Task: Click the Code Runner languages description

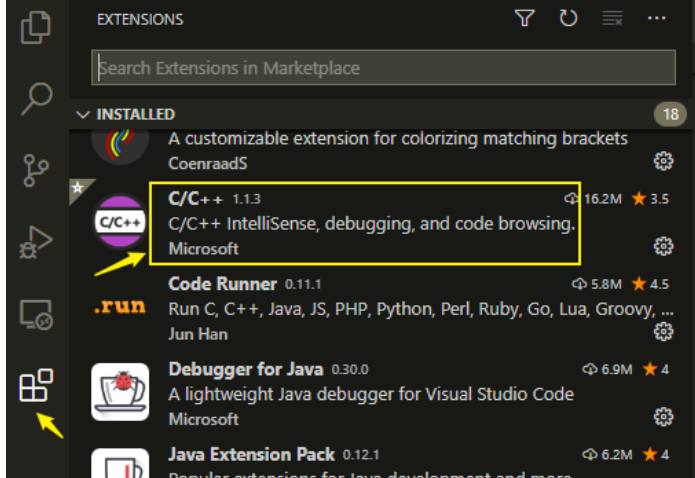Action: pyautogui.click(x=421, y=309)
